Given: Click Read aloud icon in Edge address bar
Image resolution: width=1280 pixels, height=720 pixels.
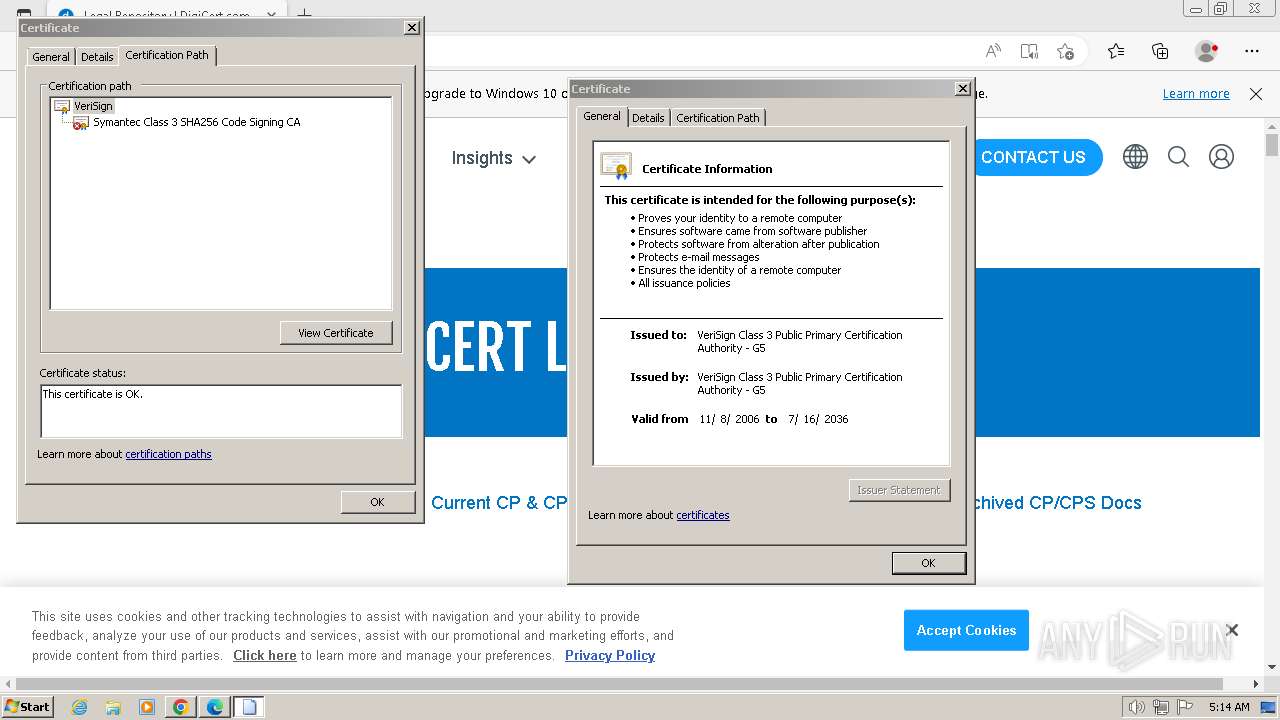Looking at the screenshot, I should click(x=993, y=51).
